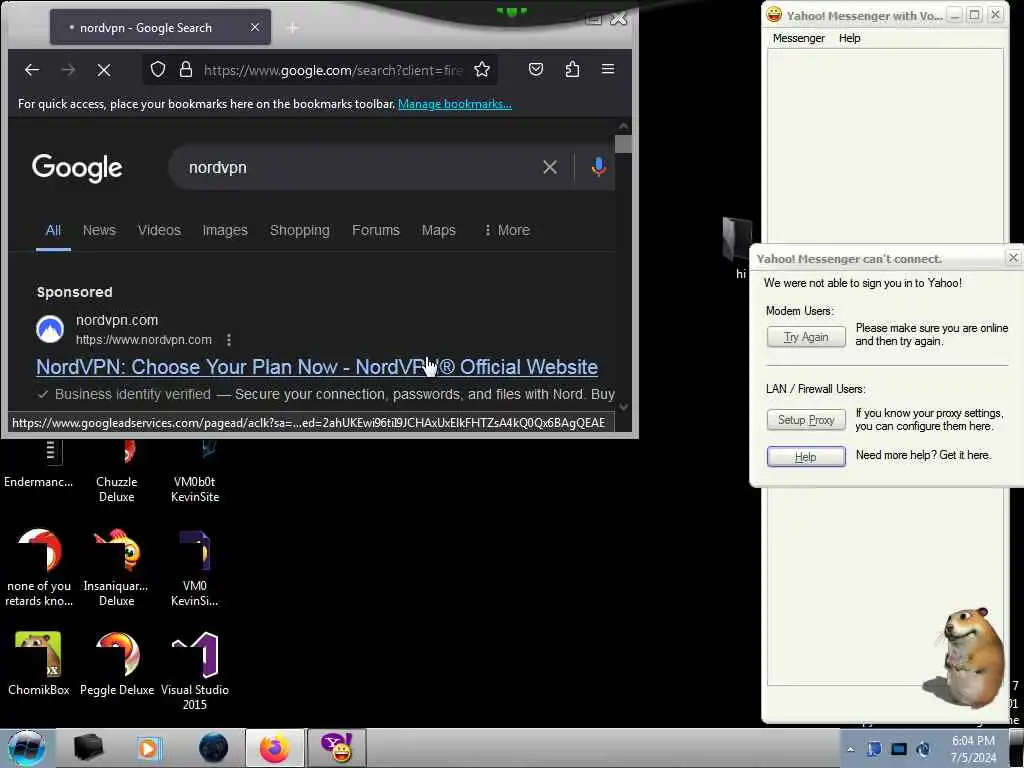
Task: Open ChomikBox desktop icon
Action: [39, 664]
